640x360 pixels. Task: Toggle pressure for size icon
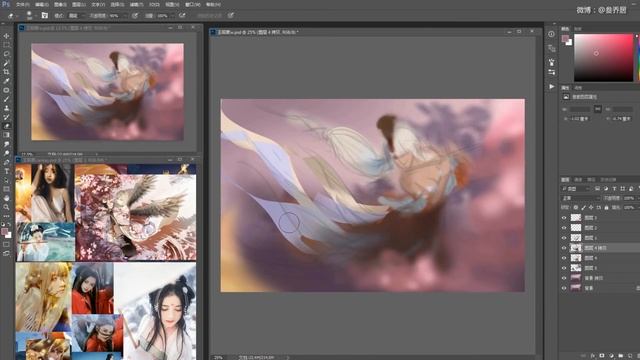tap(231, 16)
